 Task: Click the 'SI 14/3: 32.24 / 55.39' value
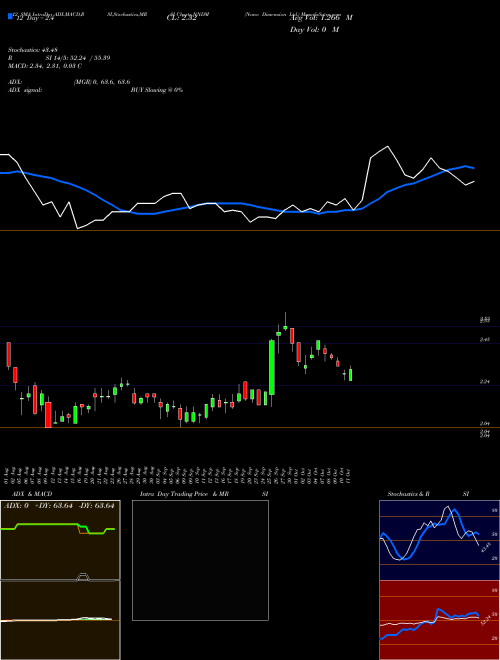78,58
